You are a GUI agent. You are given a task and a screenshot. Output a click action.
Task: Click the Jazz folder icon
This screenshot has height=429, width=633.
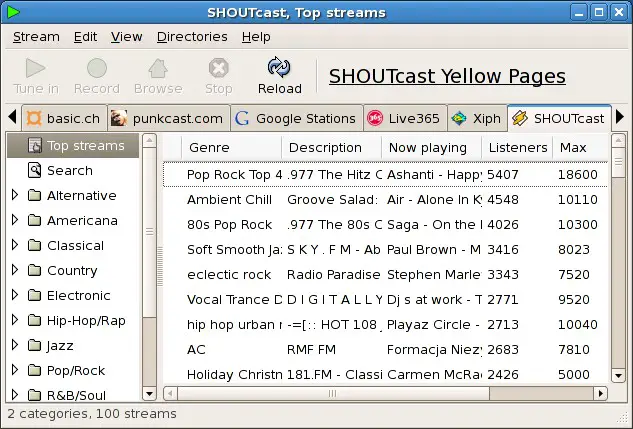[x=35, y=346]
